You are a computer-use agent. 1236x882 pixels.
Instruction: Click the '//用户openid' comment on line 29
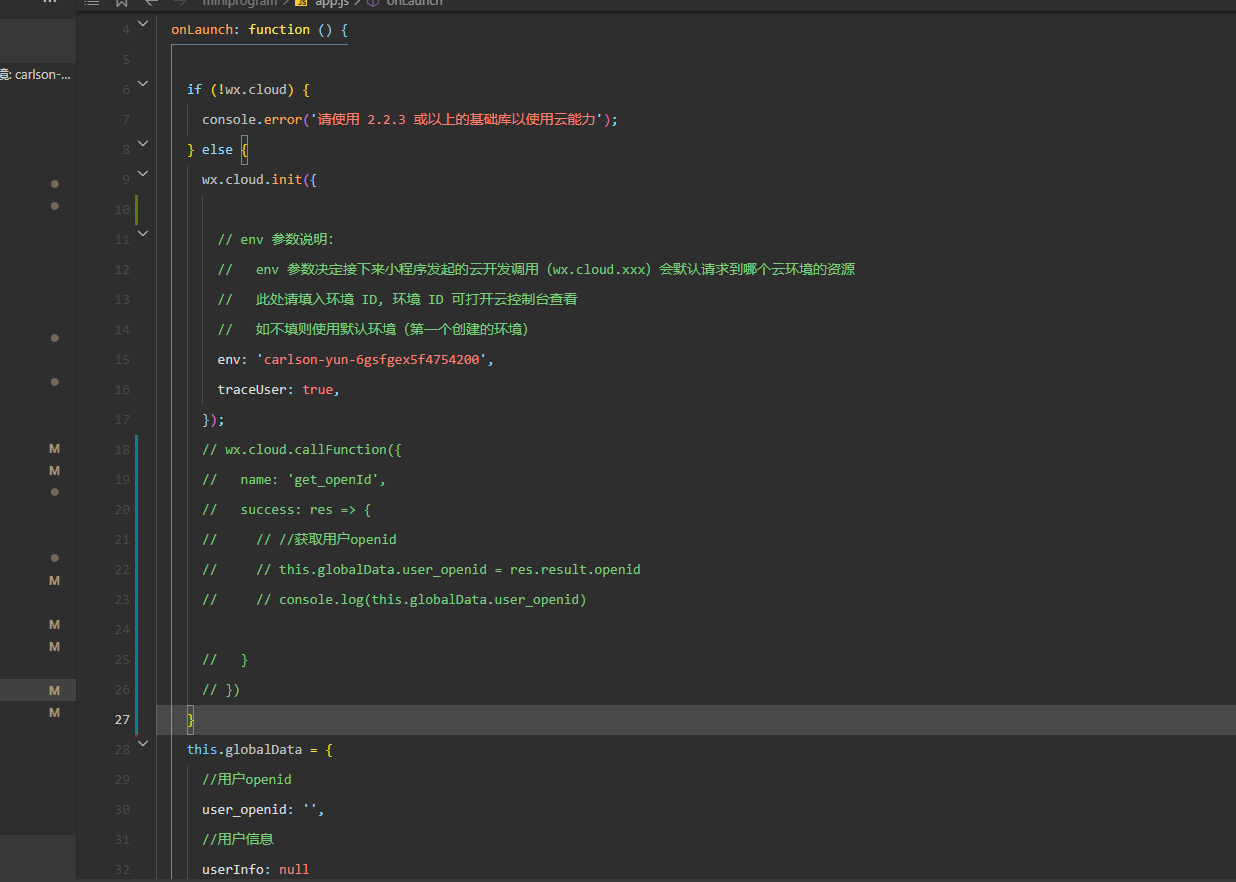[247, 780]
